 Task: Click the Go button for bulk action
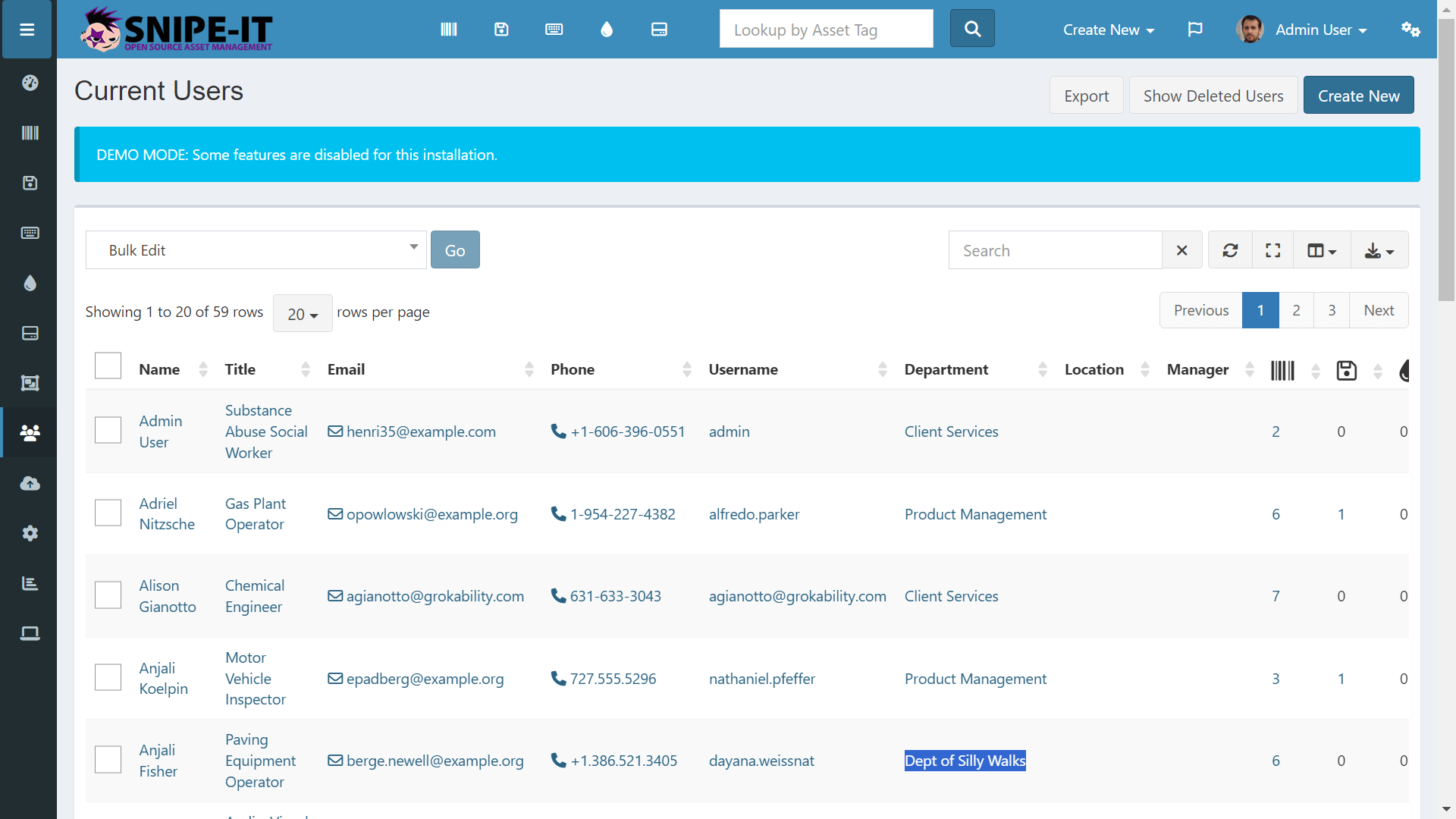(x=455, y=250)
